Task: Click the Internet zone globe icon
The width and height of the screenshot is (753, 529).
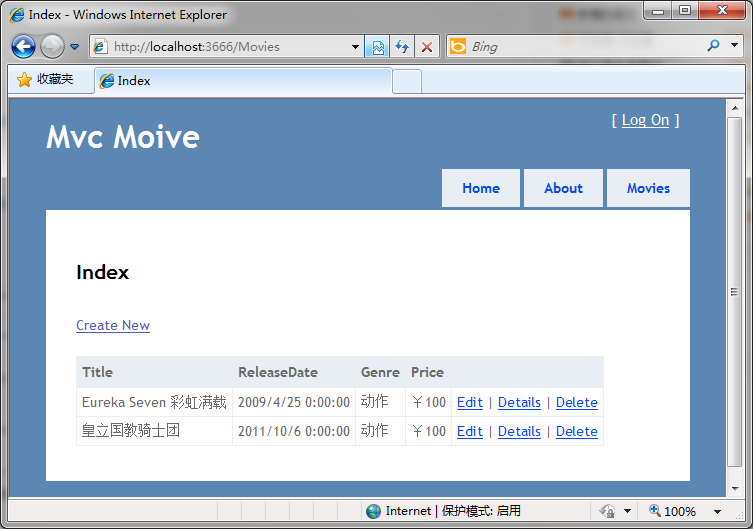Action: point(373,511)
